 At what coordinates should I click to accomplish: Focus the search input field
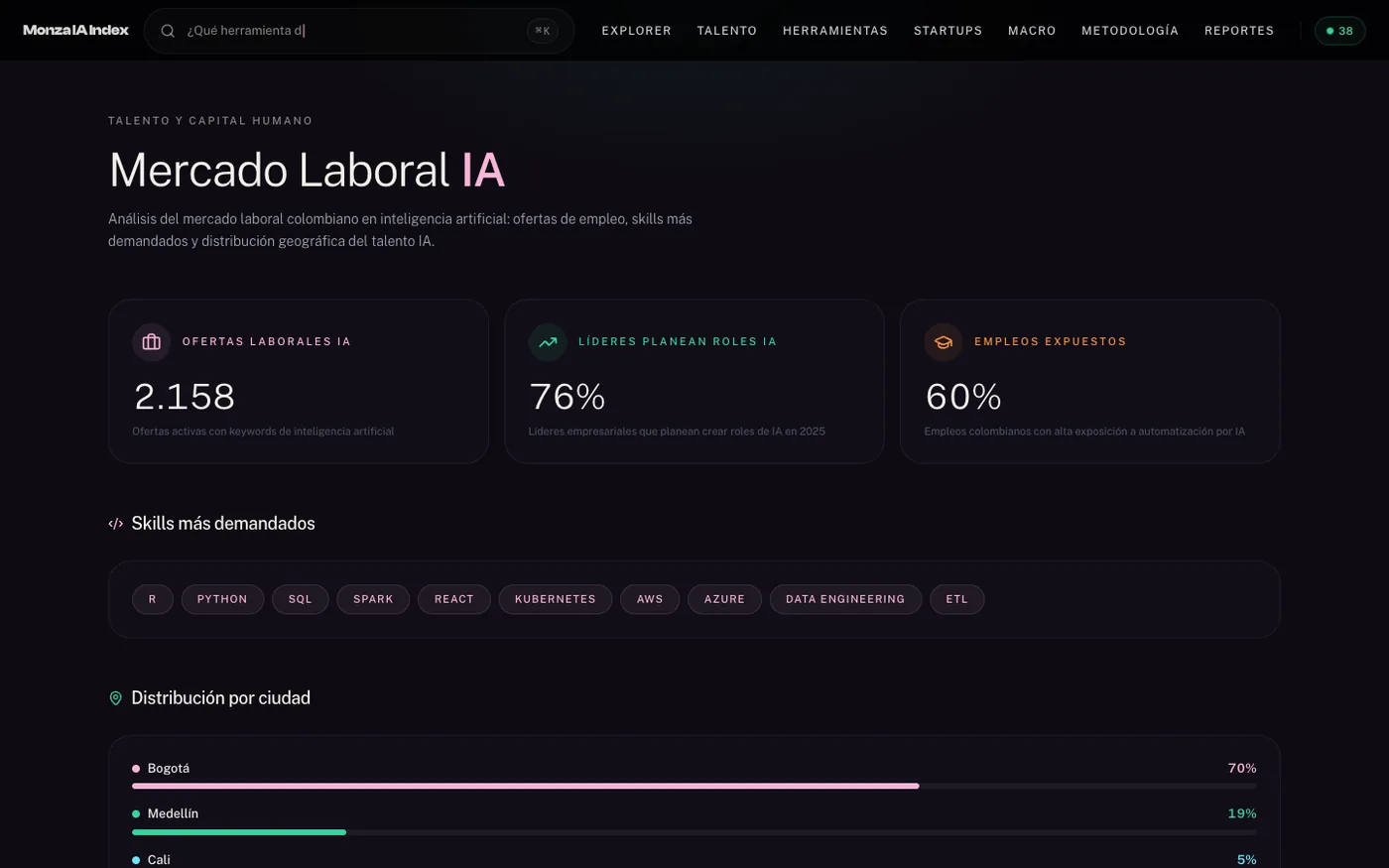coord(359,31)
